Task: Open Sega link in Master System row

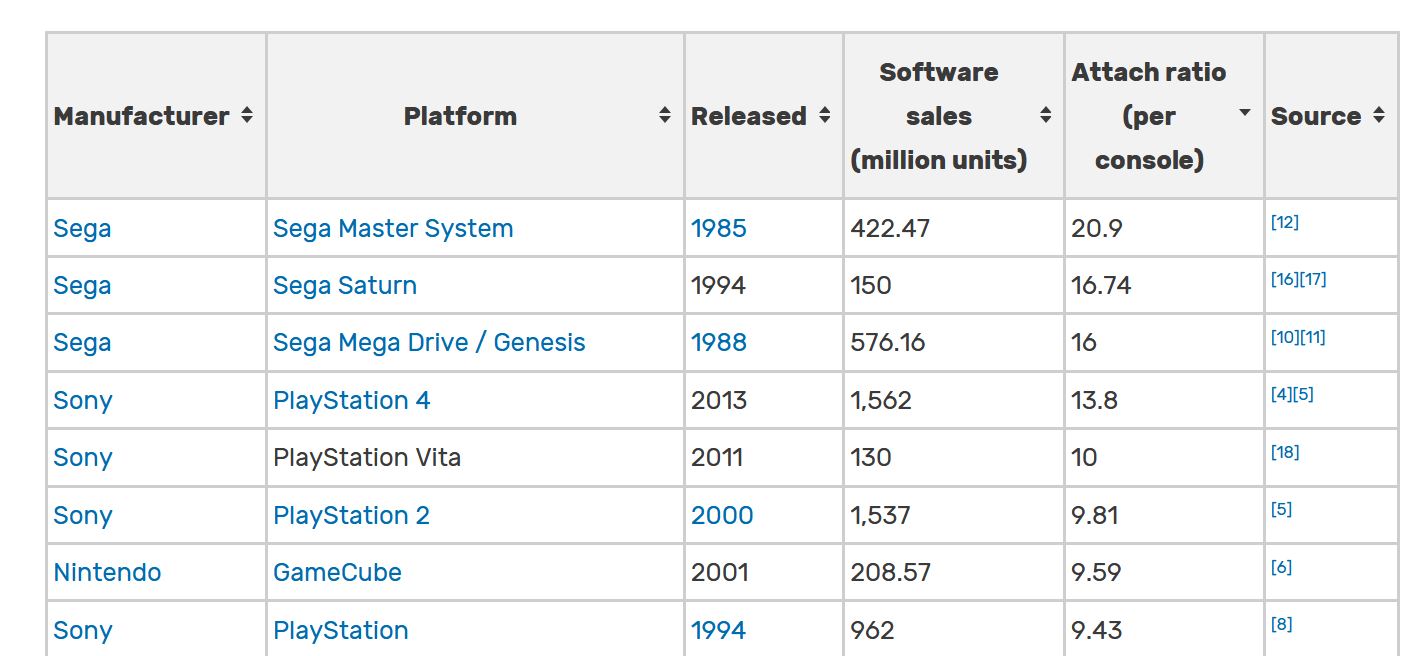Action: point(82,228)
